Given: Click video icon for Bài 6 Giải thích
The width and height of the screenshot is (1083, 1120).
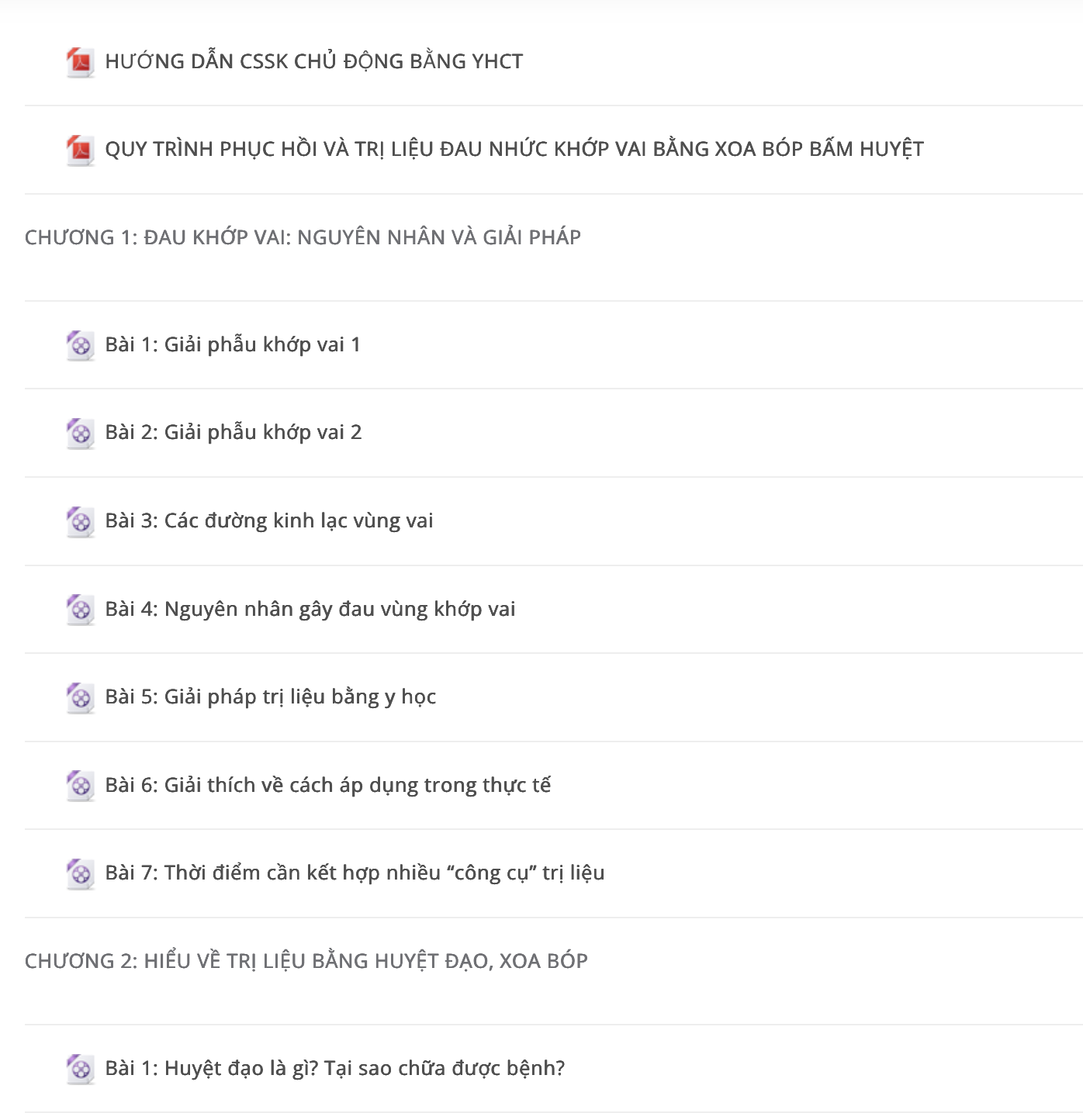Looking at the screenshot, I should pos(80,786).
